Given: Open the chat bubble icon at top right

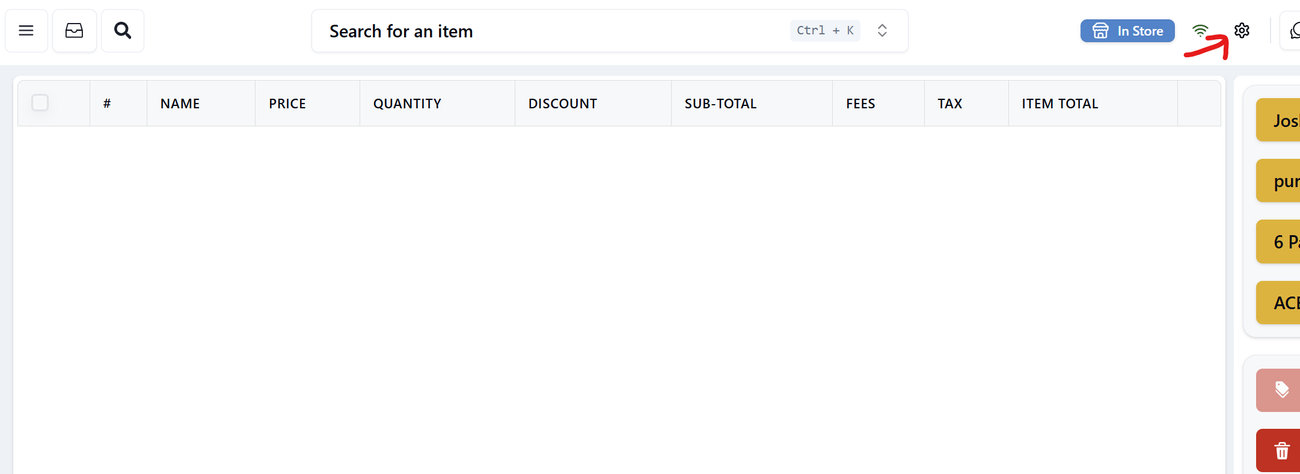Looking at the screenshot, I should click(1292, 31).
